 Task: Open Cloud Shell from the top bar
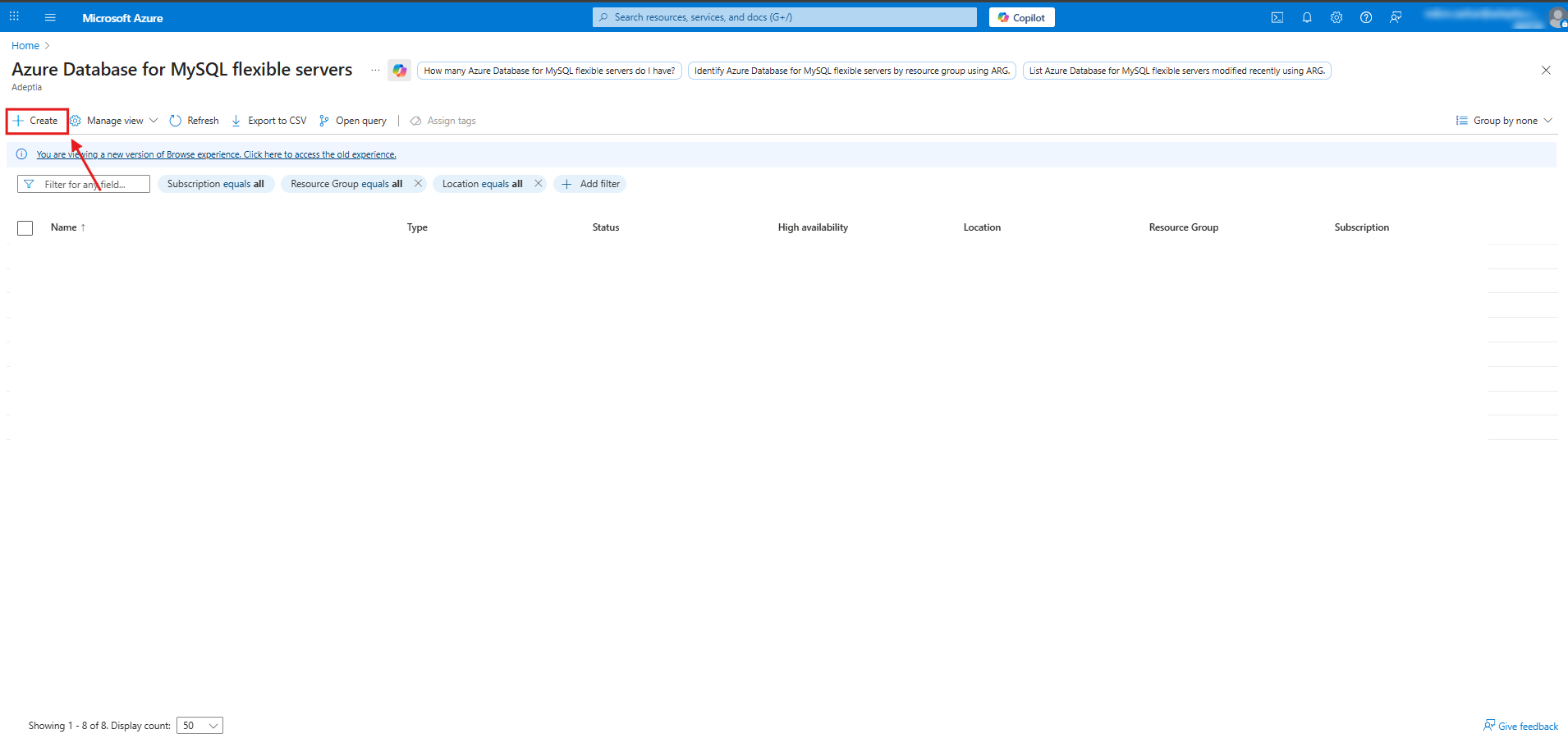[1277, 17]
